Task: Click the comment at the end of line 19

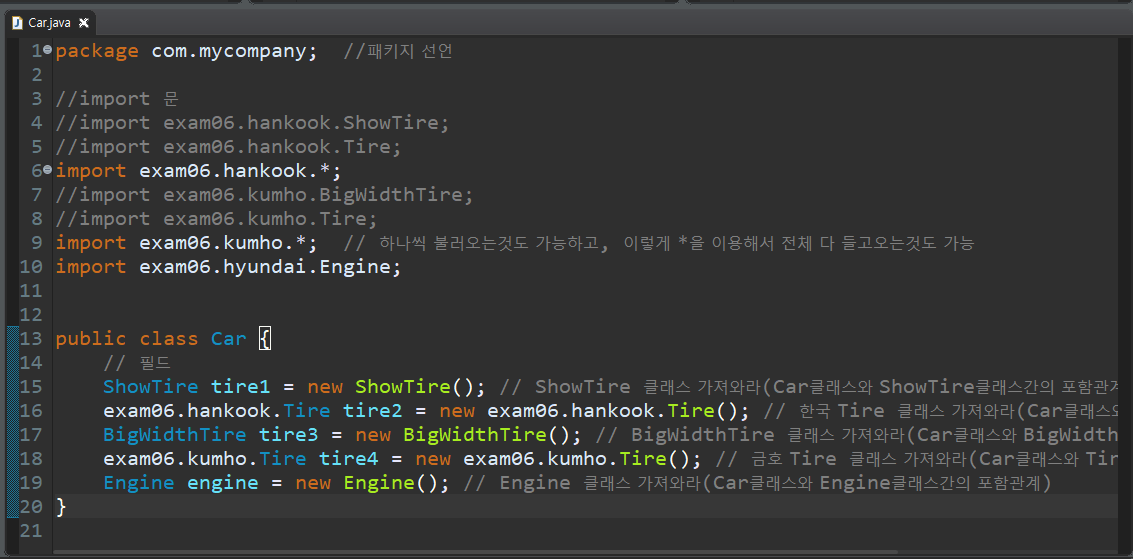Action: tap(757, 482)
